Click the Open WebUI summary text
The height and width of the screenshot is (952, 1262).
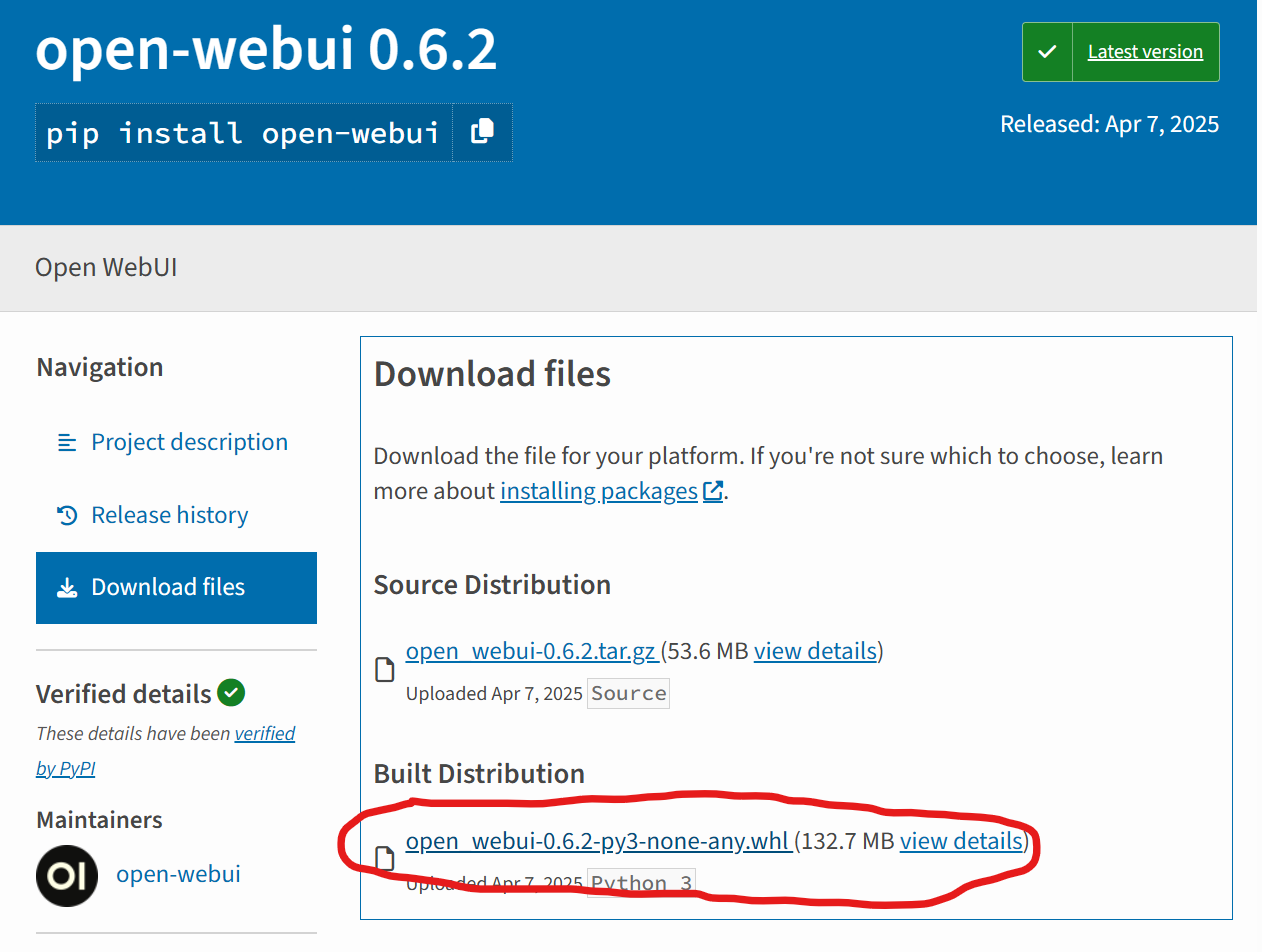106,268
